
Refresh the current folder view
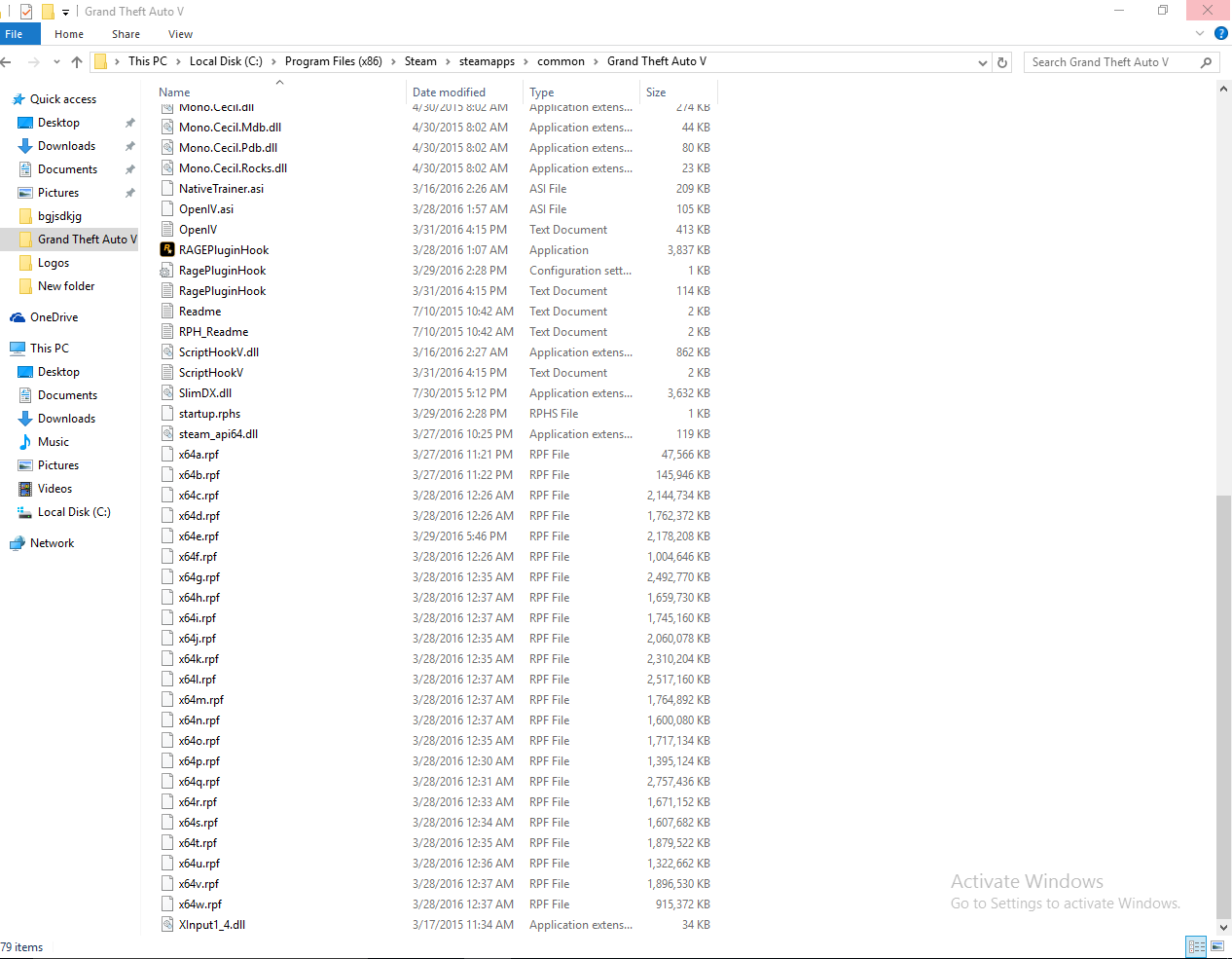tap(1002, 62)
